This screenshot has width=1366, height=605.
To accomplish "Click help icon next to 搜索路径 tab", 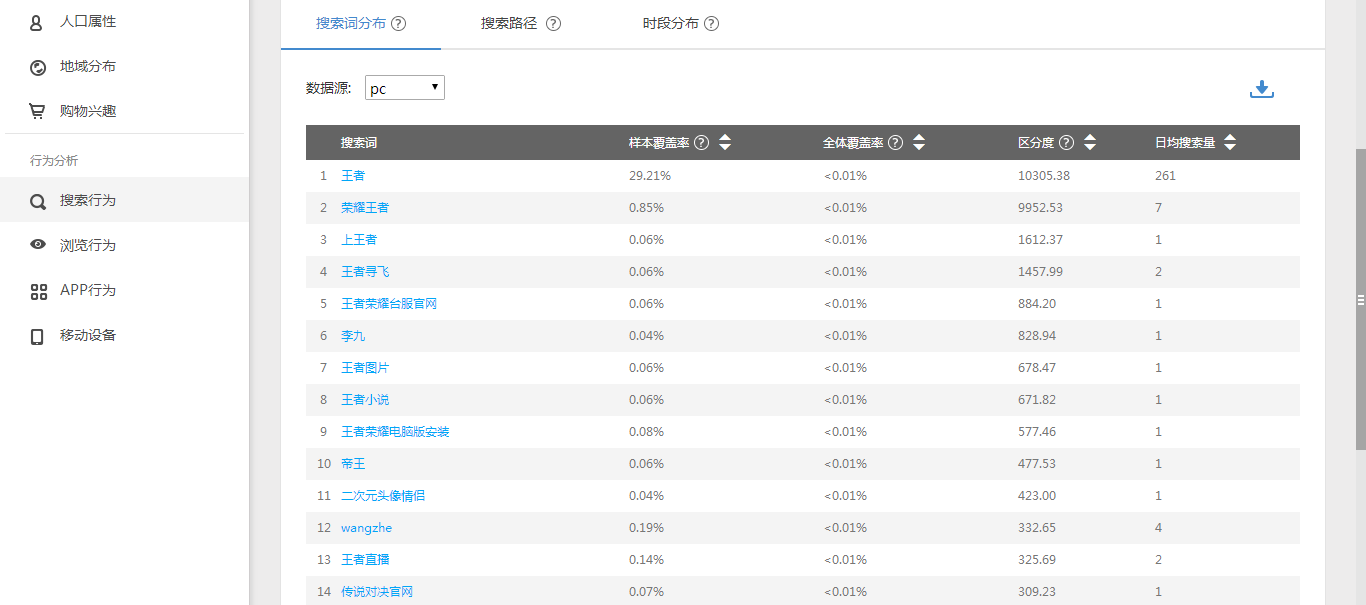I will [x=553, y=24].
